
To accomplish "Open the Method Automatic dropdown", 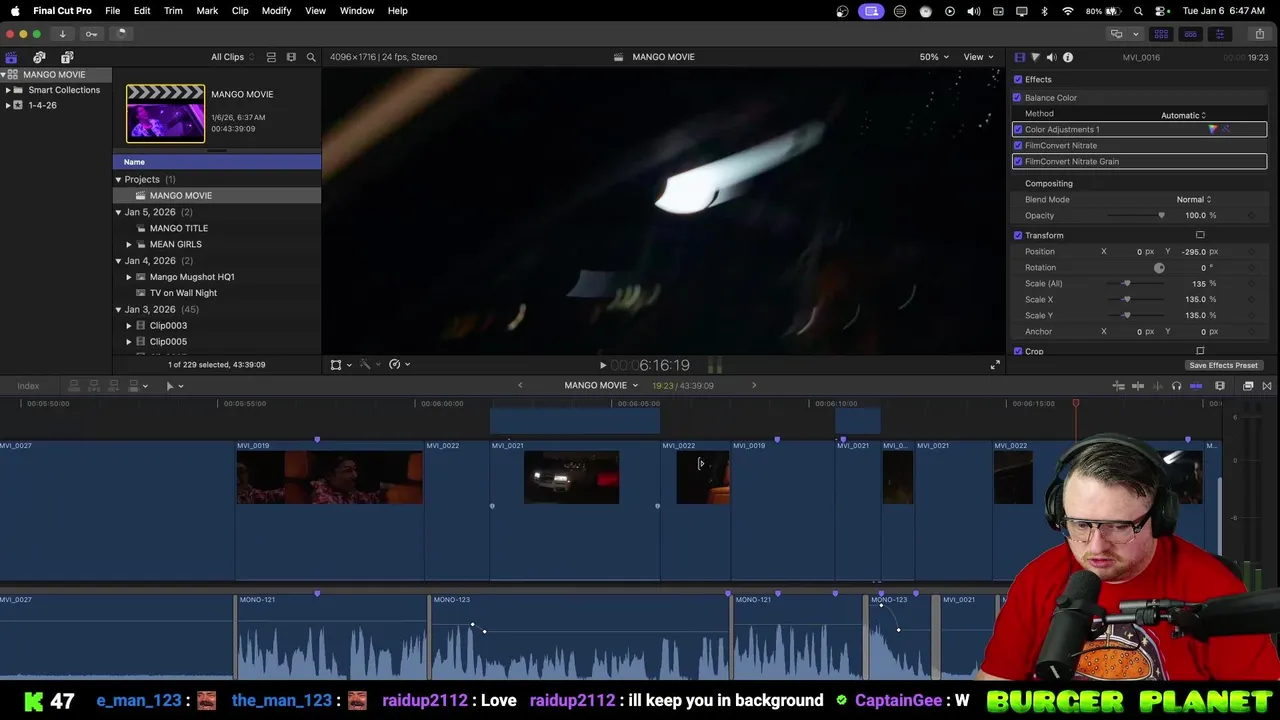I will (x=1183, y=115).
